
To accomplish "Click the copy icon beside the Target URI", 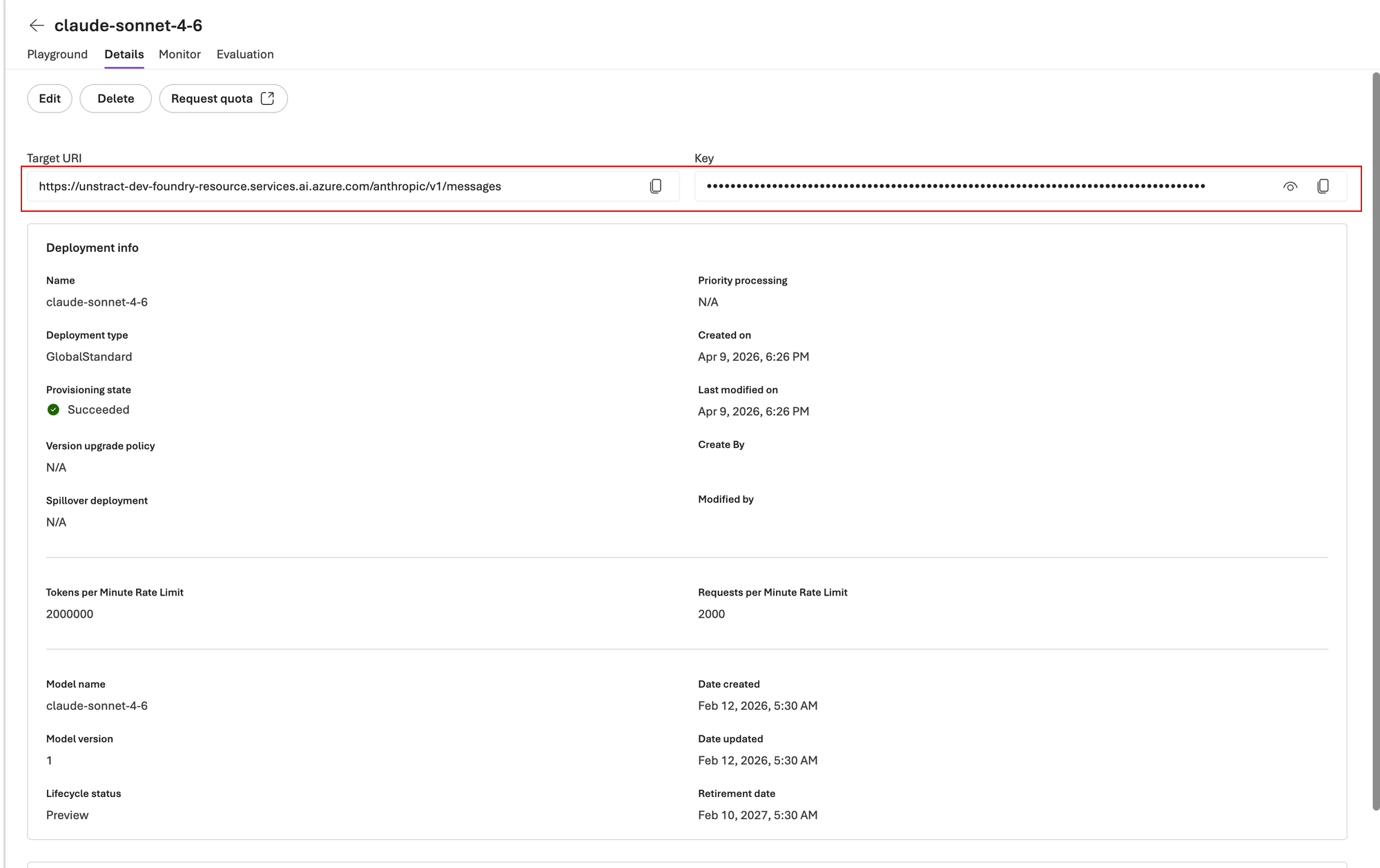I will pyautogui.click(x=655, y=186).
